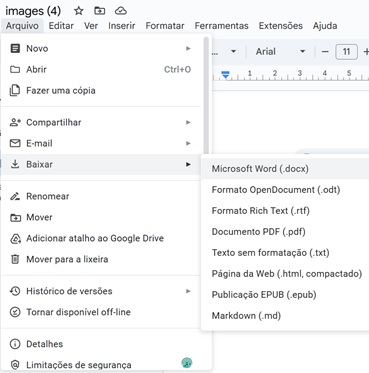Download as Página da Web (.html, compactado)
This screenshot has width=369, height=373.
[285, 274]
